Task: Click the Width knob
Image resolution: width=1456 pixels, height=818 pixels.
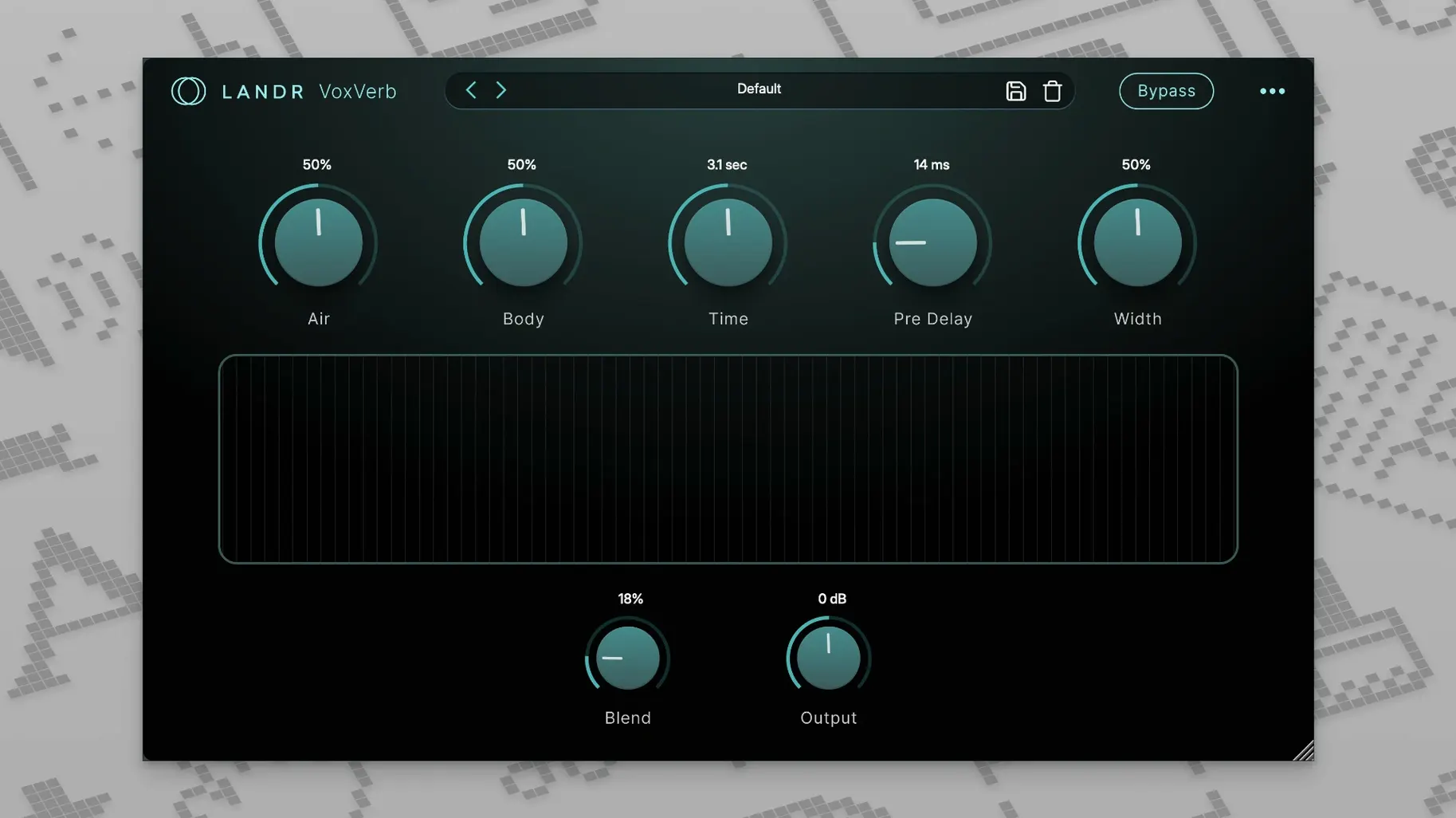Action: pyautogui.click(x=1137, y=242)
